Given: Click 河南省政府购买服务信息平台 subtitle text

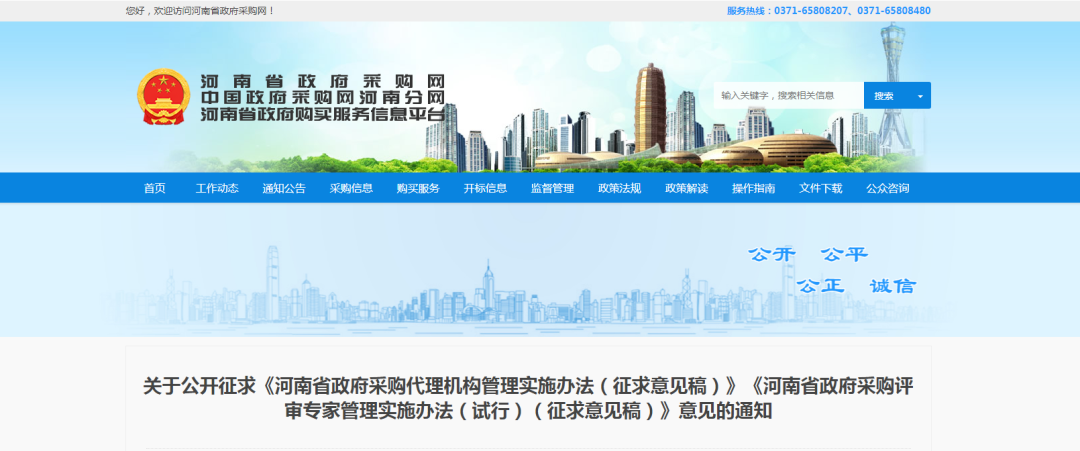Looking at the screenshot, I should coord(322,114).
